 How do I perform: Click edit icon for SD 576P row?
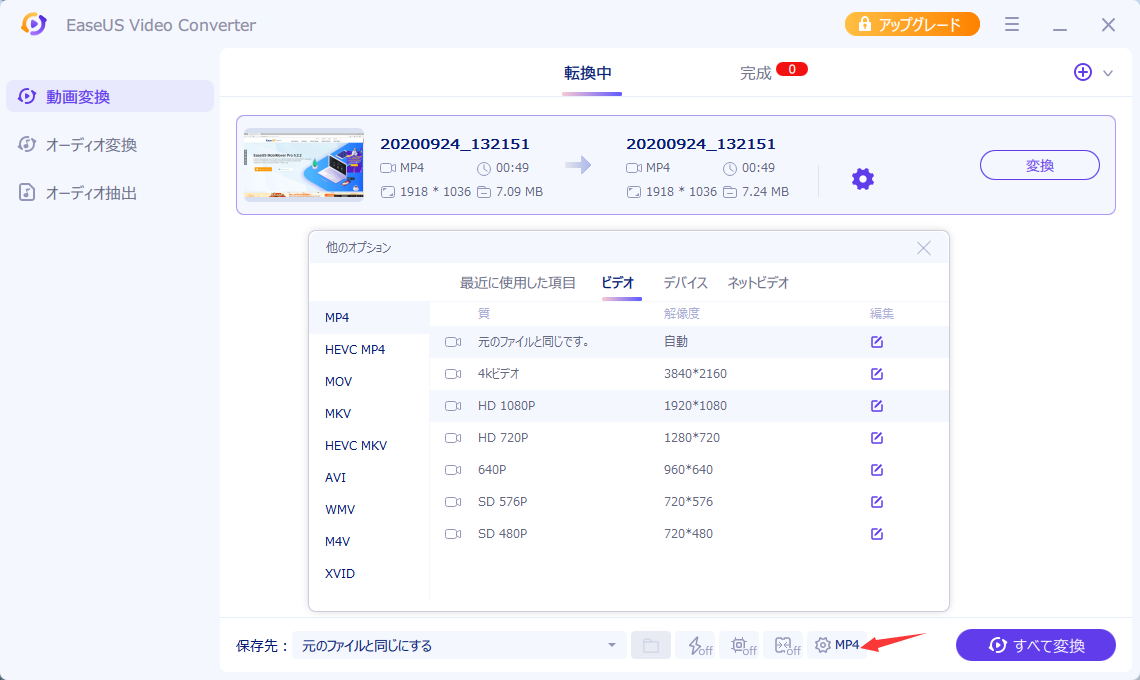(x=877, y=502)
